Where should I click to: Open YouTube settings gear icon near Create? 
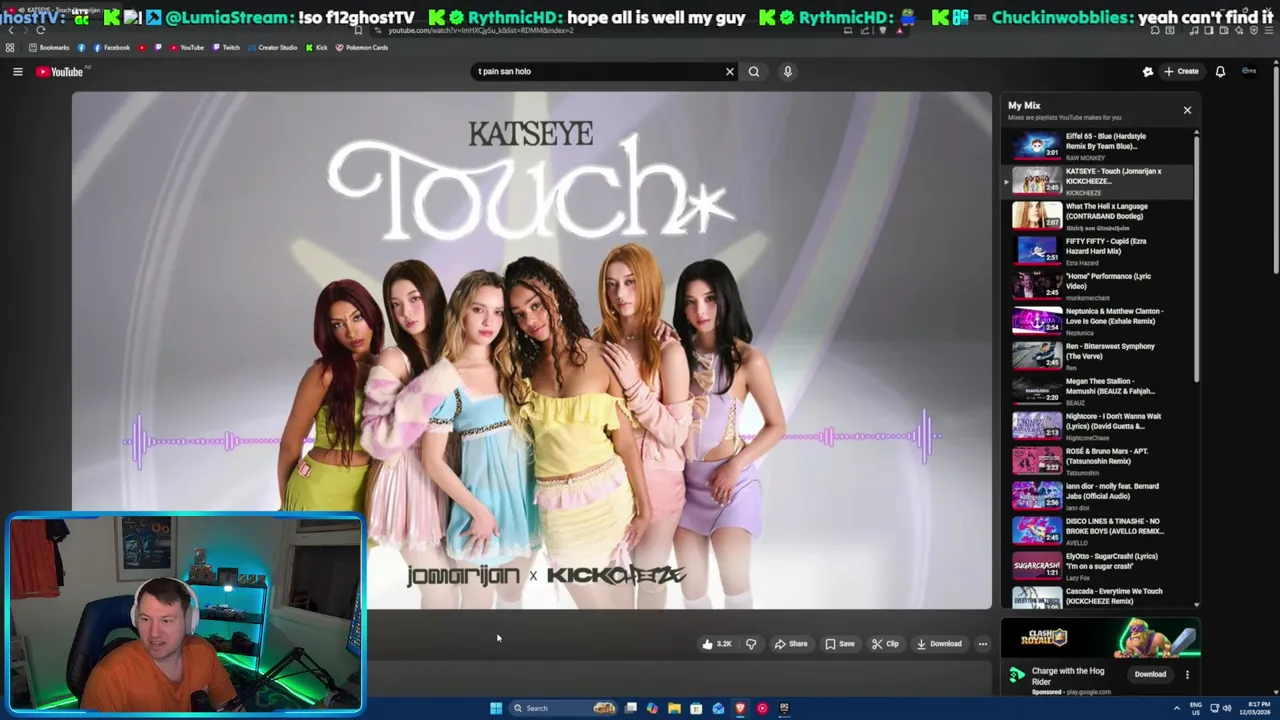[1148, 71]
